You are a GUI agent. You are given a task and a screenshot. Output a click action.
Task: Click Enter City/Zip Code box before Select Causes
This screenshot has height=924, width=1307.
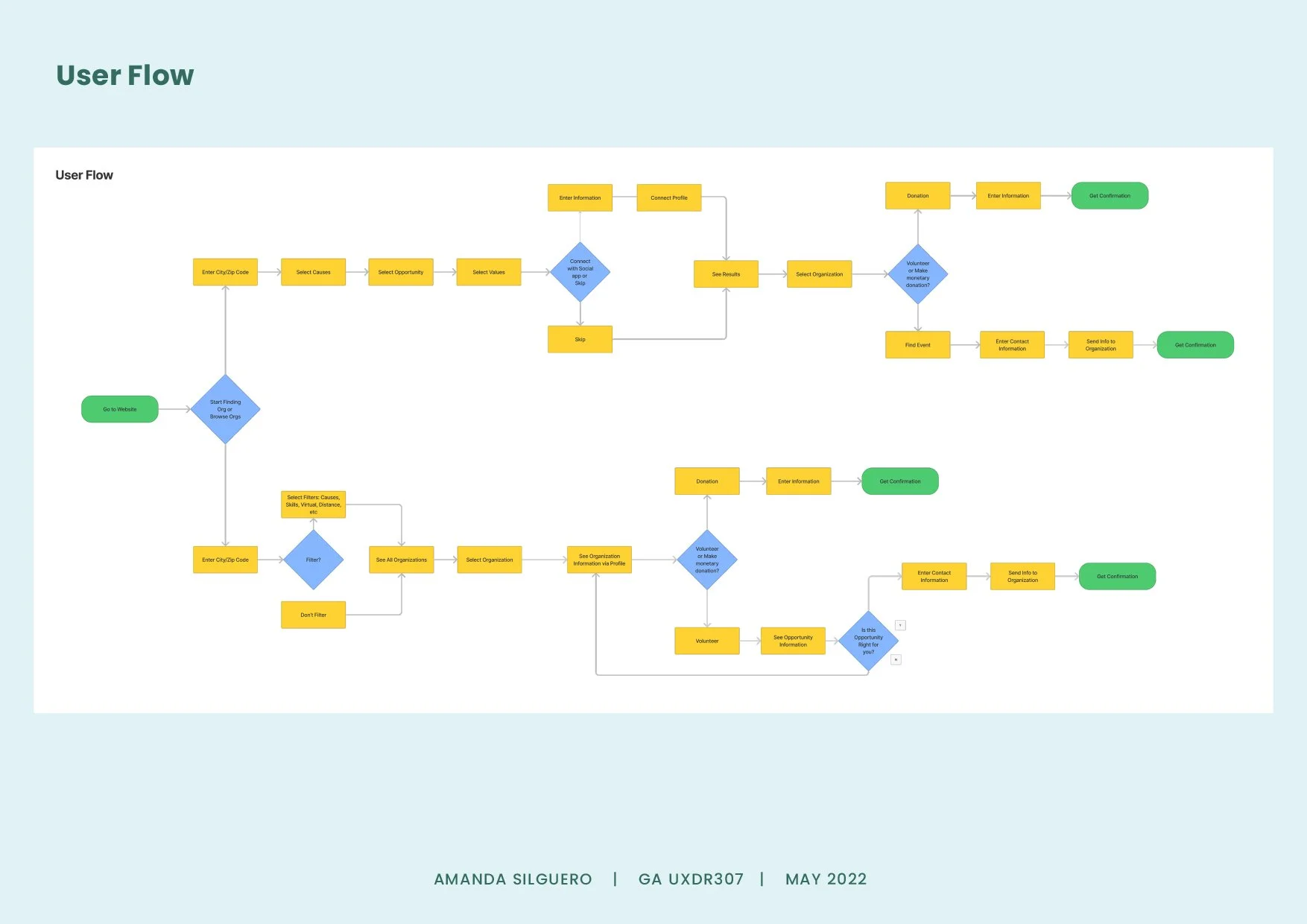[x=225, y=272]
